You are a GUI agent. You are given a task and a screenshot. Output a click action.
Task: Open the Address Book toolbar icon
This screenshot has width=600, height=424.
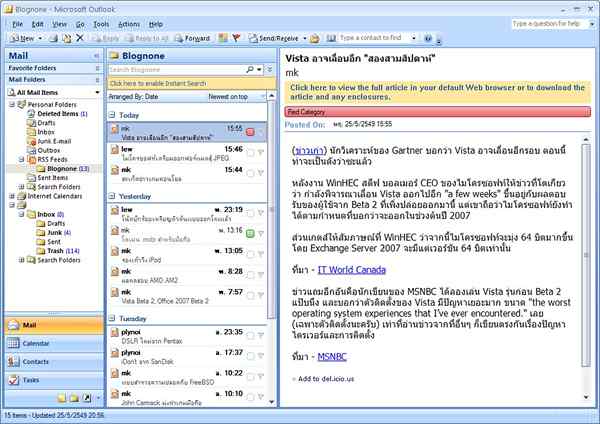tap(331, 38)
